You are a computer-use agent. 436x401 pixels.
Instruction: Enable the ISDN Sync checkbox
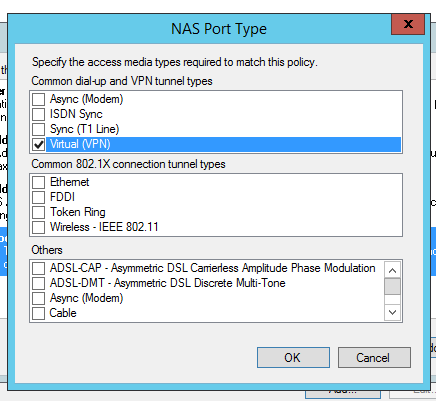tap(39, 114)
